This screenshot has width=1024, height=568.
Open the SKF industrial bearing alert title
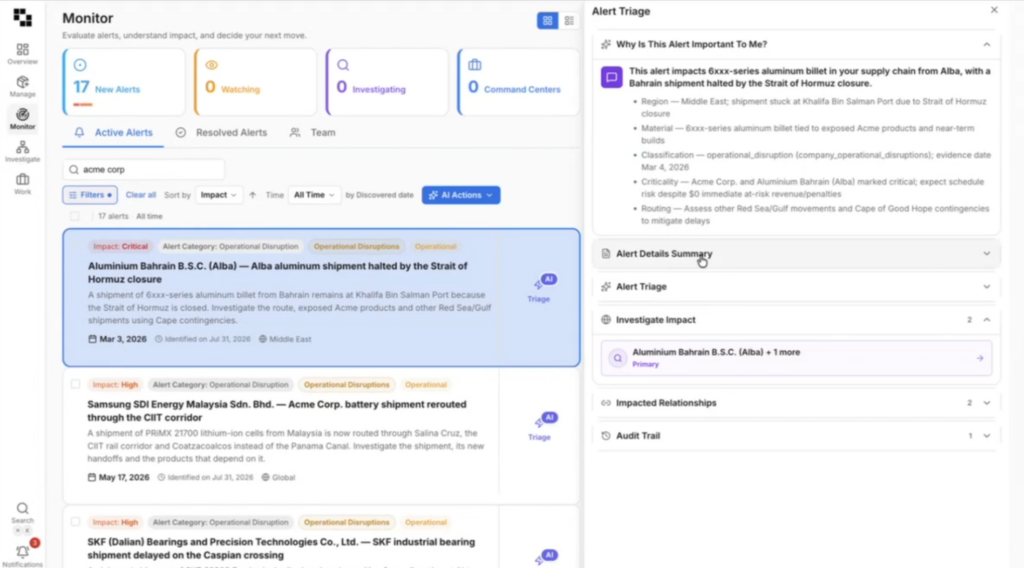tap(281, 548)
